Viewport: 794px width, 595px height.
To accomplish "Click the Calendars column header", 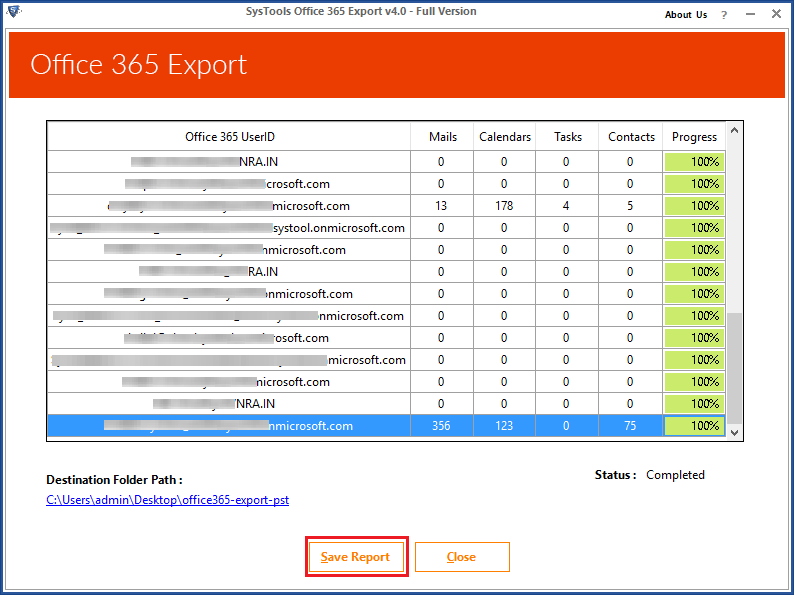I will pyautogui.click(x=504, y=137).
